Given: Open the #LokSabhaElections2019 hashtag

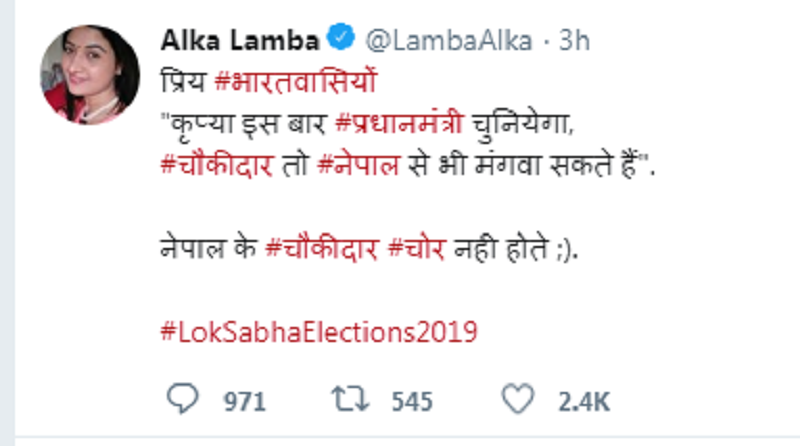Looking at the screenshot, I should pyautogui.click(x=319, y=331).
